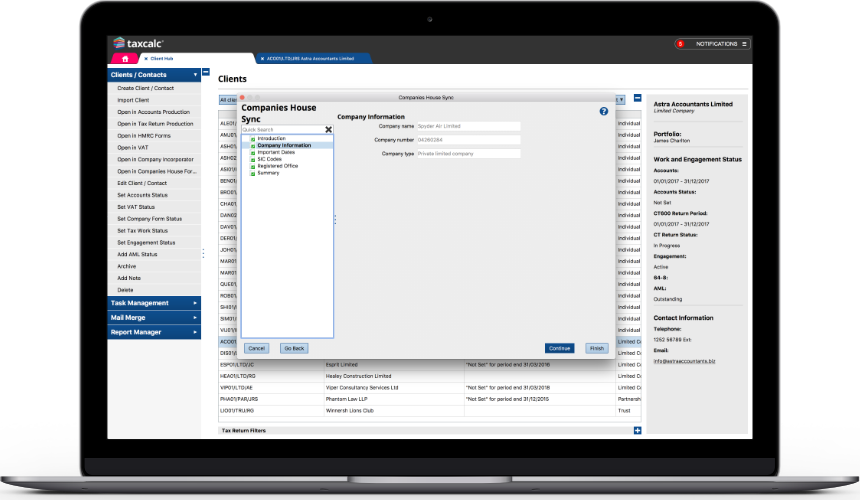Click the Company type field
The image size is (860, 500).
coord(468,154)
